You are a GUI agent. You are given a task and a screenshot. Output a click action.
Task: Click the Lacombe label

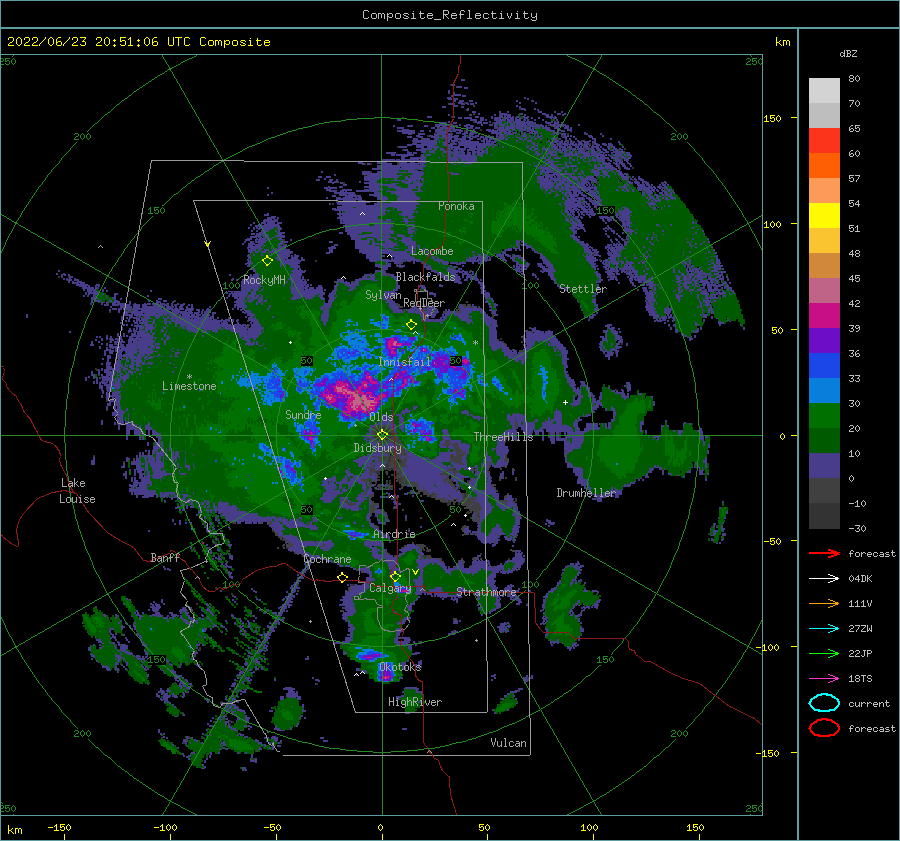[x=432, y=251]
